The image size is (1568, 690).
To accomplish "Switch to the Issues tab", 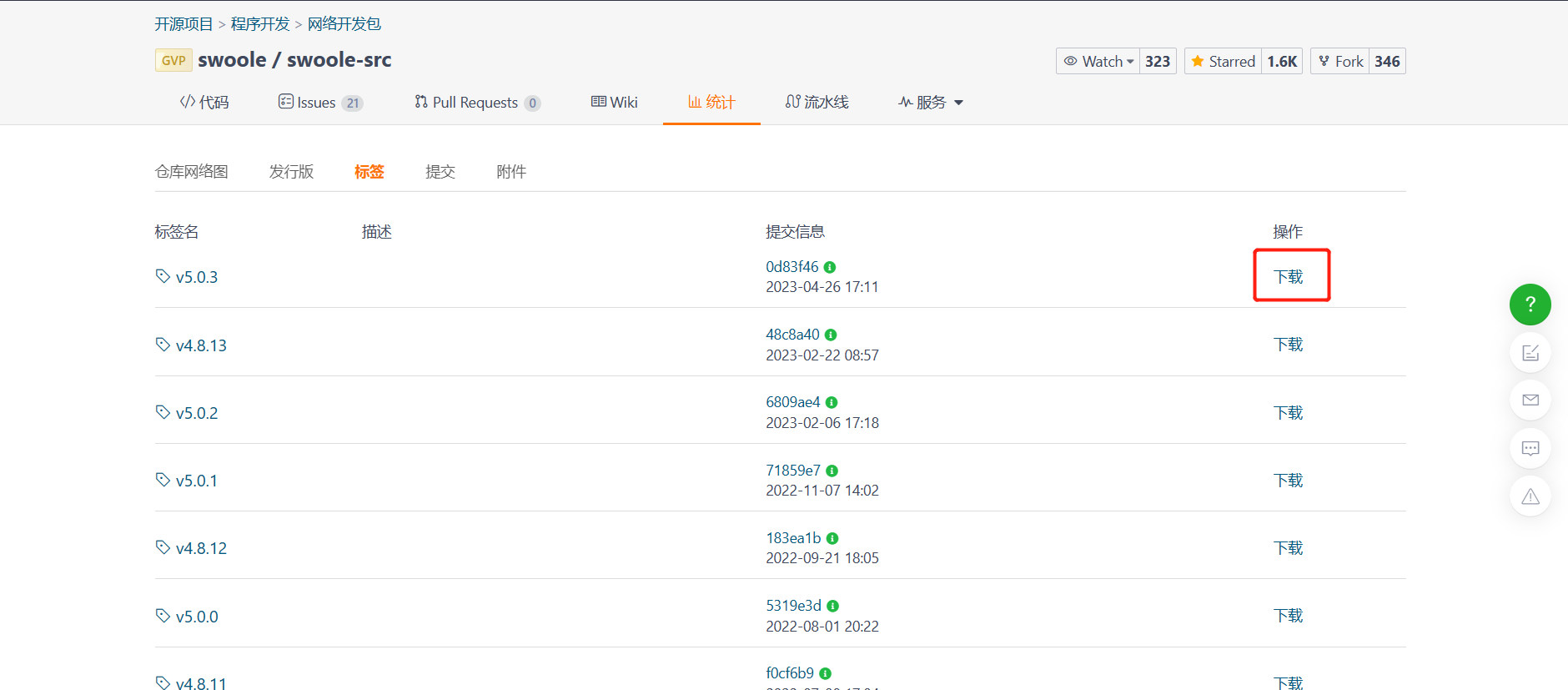I will 320,103.
